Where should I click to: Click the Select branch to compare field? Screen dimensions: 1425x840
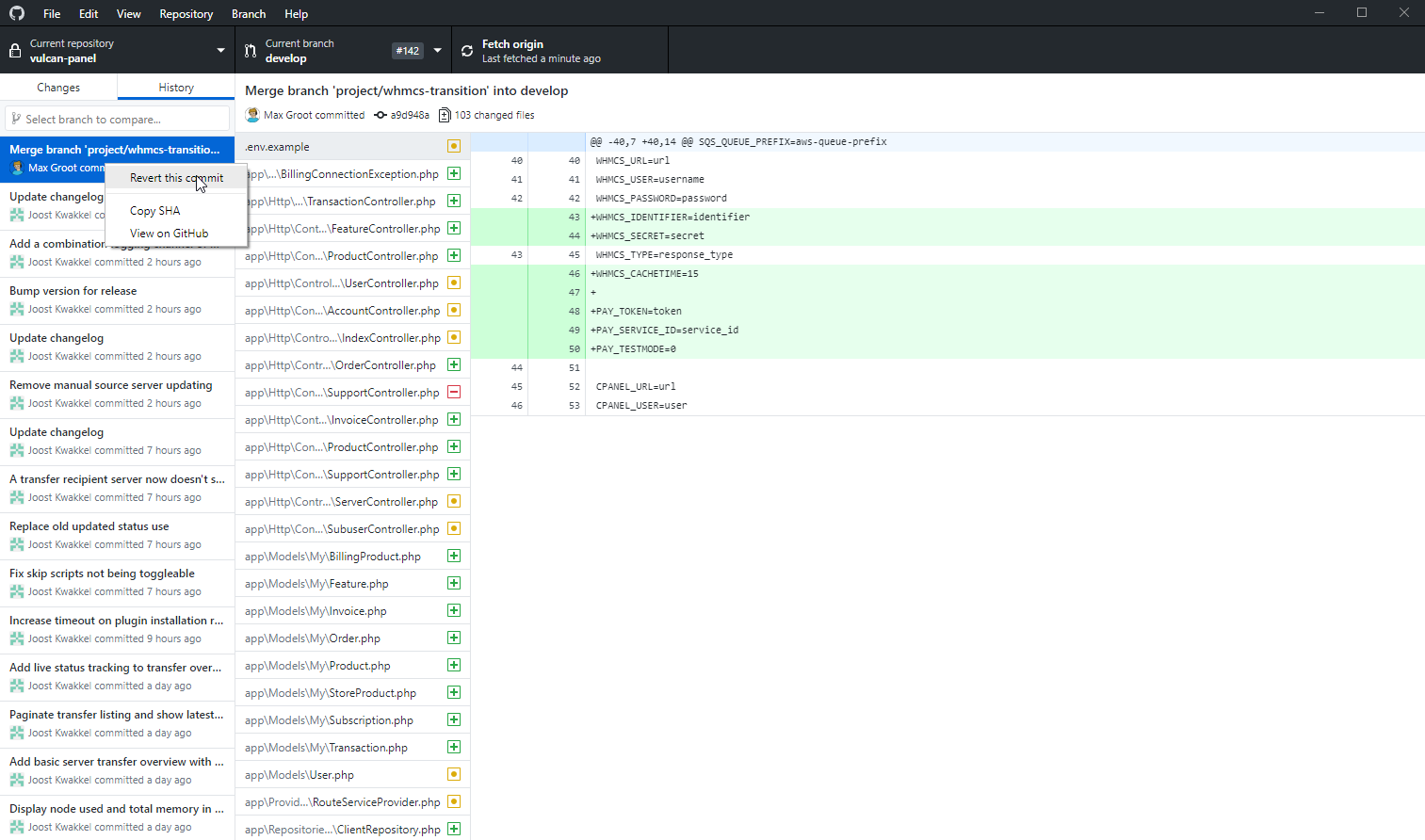tap(117, 120)
